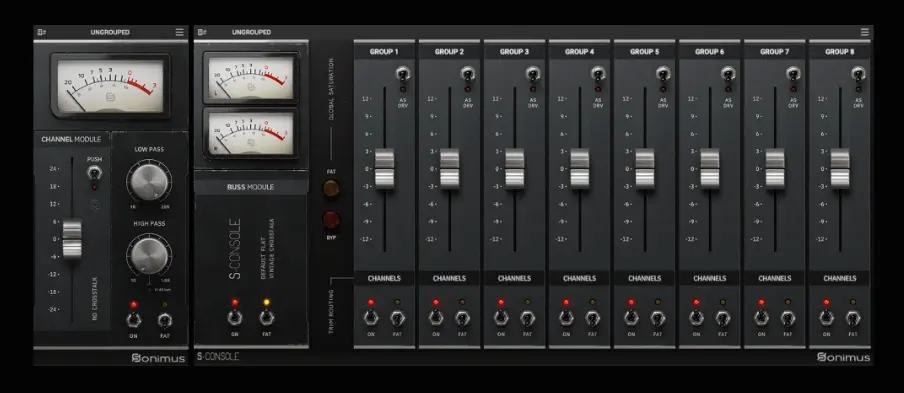Open hamburger menu in Buss Module window

tap(864, 32)
